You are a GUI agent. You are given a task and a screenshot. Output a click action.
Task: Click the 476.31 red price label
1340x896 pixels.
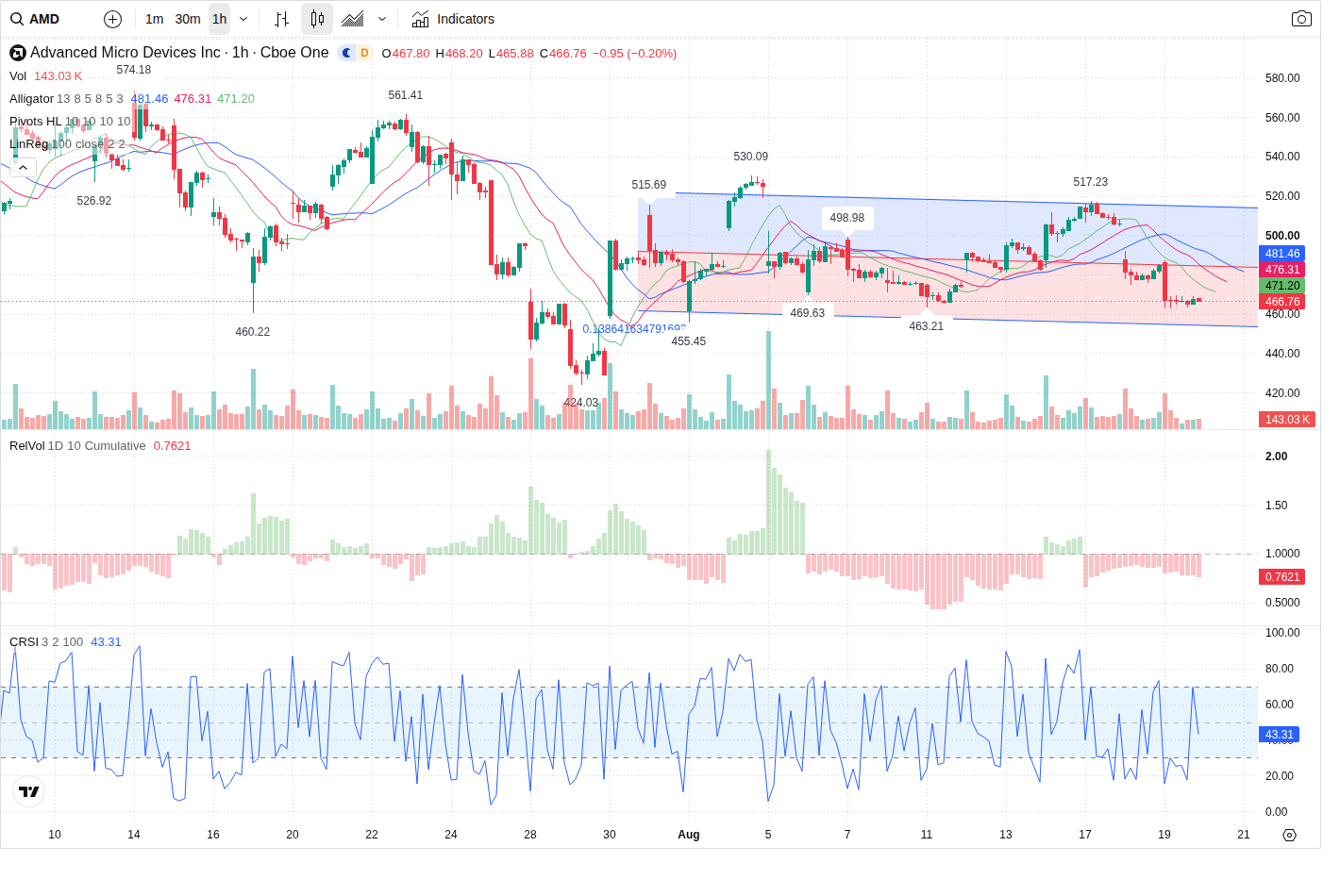click(x=1281, y=270)
